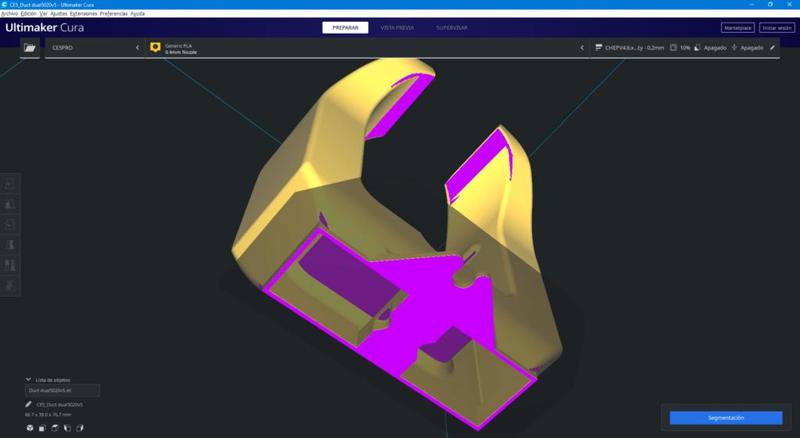800x438 pixels.
Task: Click the Marketplace button
Action: 738,28
